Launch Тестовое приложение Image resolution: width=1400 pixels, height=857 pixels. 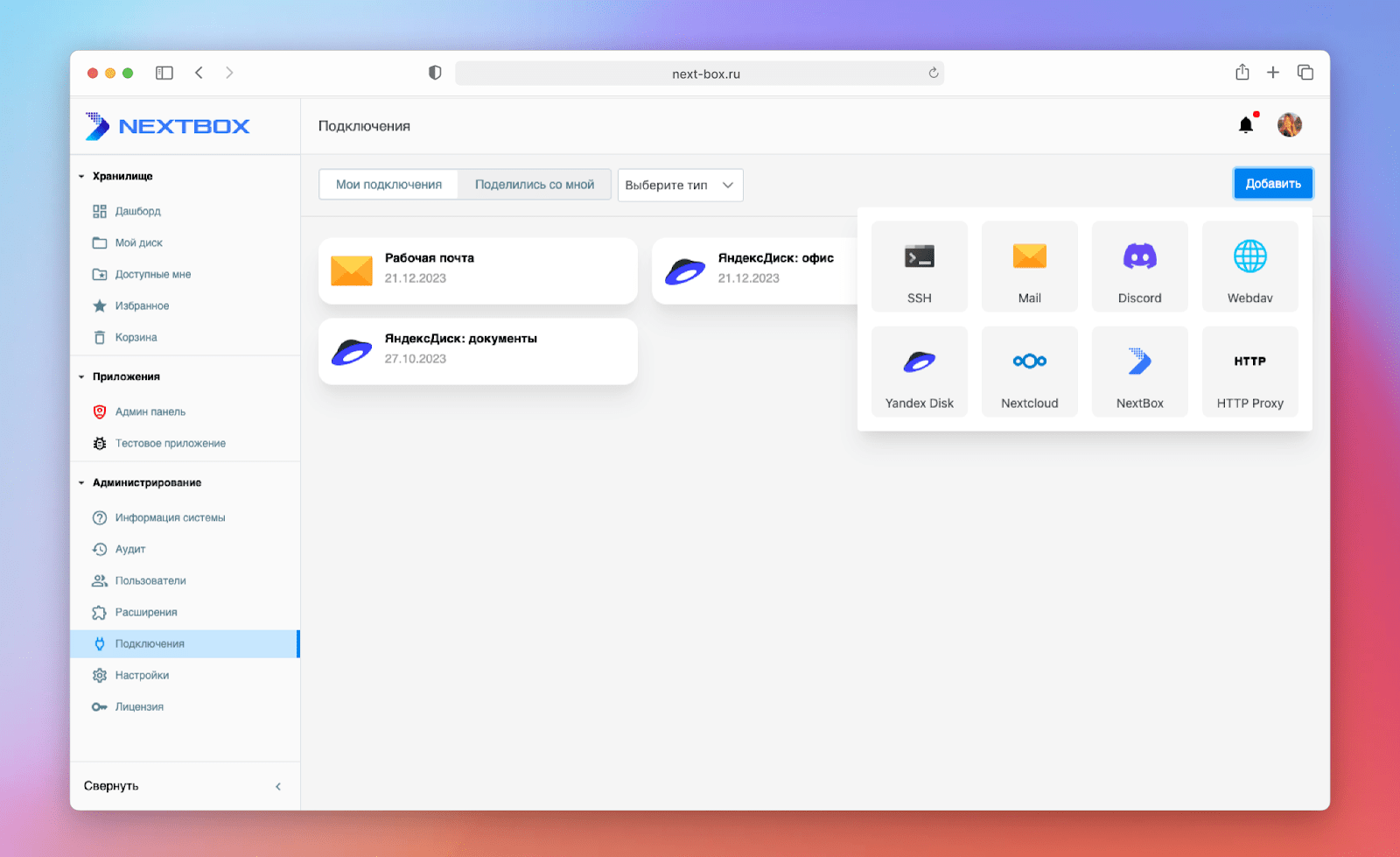[185, 443]
